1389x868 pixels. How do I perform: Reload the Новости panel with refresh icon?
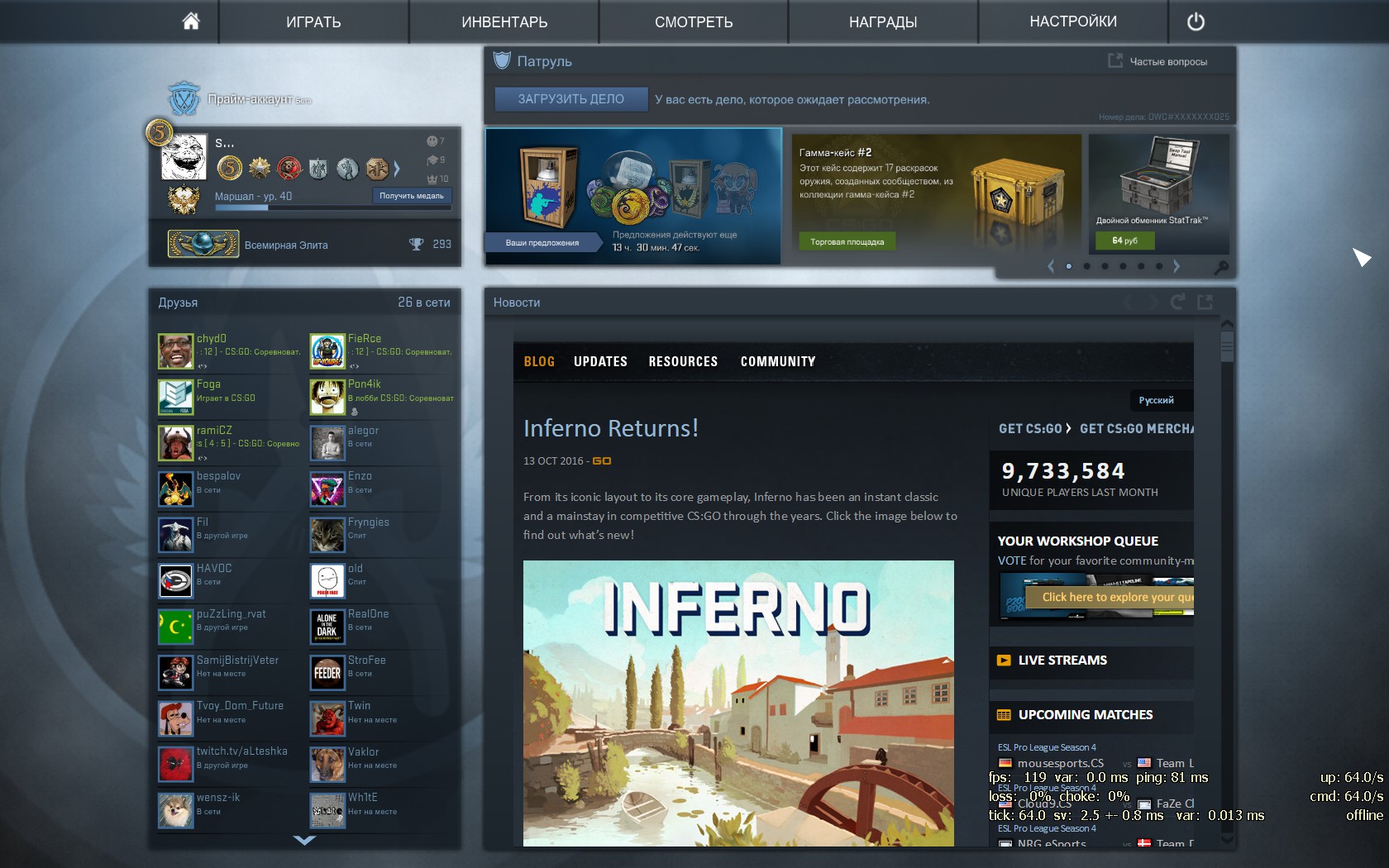coord(1177,303)
